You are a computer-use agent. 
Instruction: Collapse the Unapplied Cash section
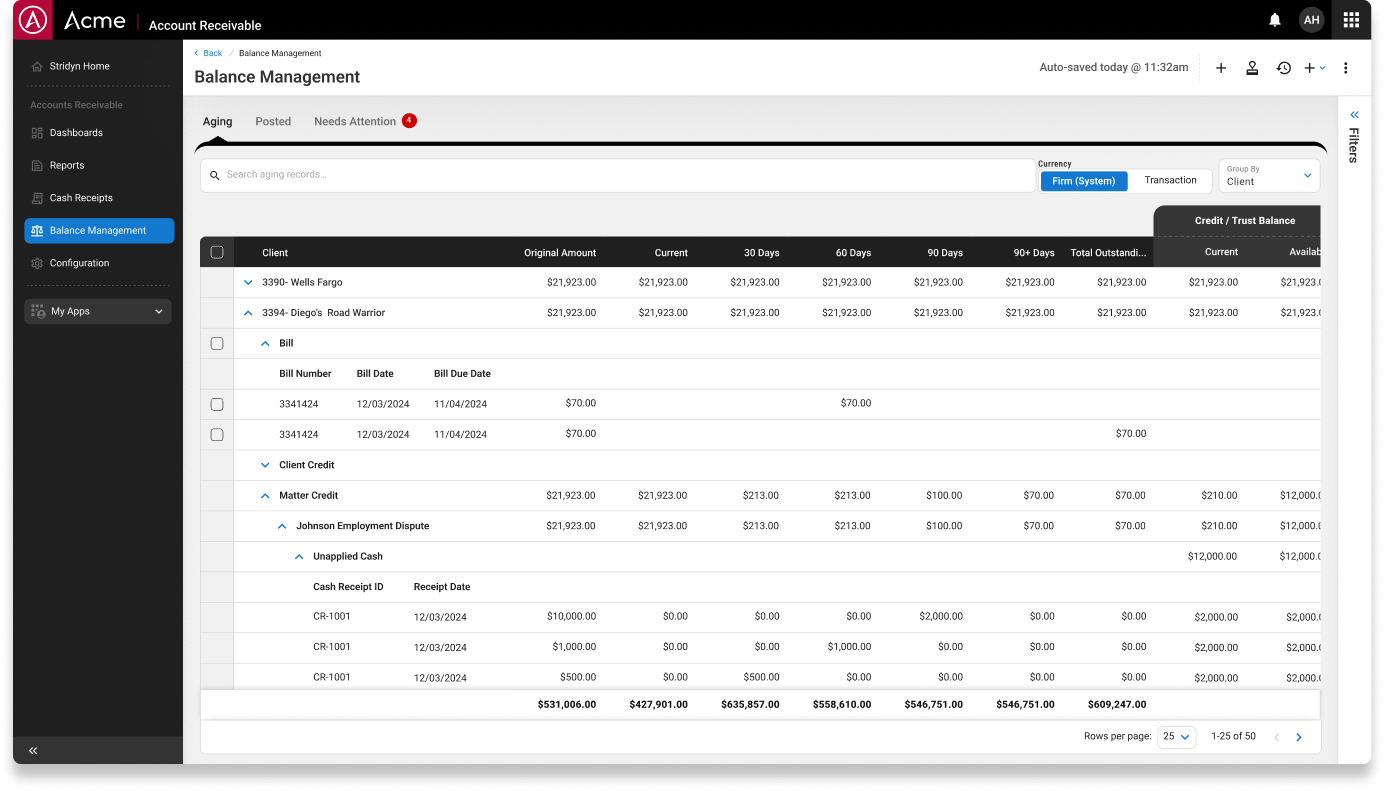[299, 556]
